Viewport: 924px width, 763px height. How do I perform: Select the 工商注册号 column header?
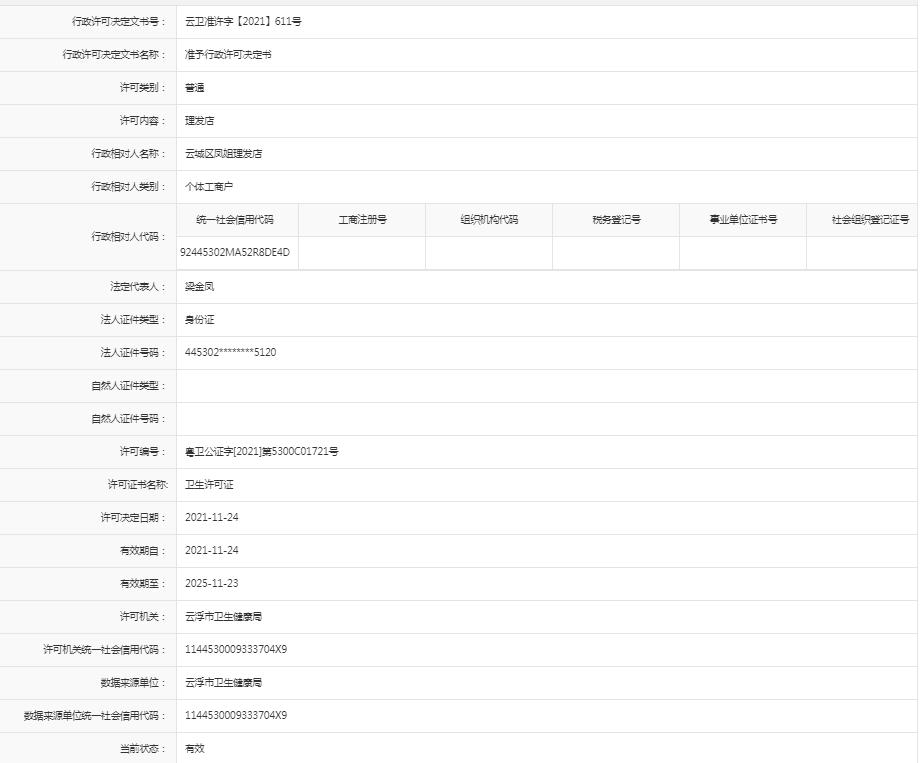click(x=364, y=219)
